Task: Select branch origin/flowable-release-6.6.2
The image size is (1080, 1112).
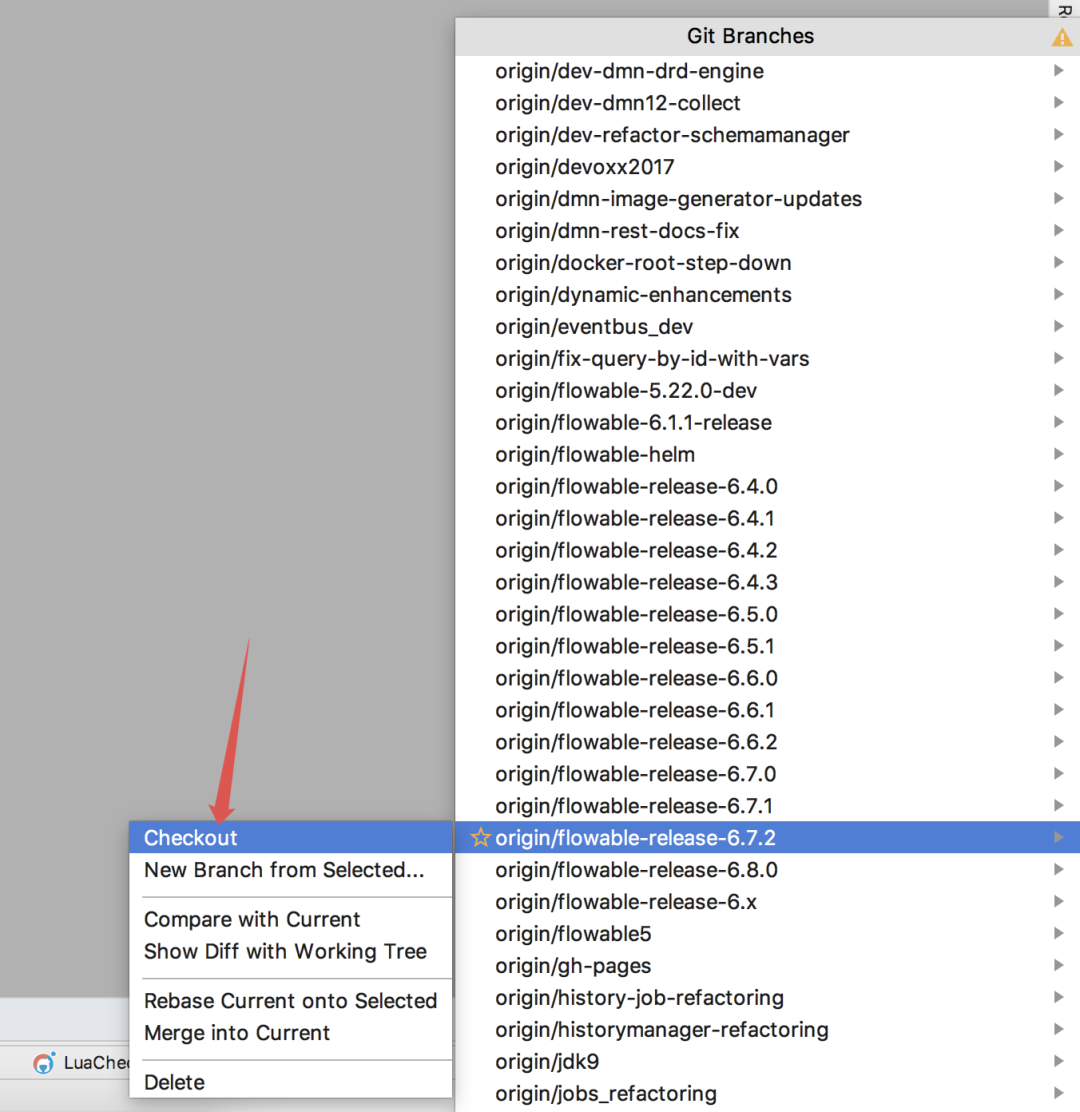Action: [x=767, y=742]
